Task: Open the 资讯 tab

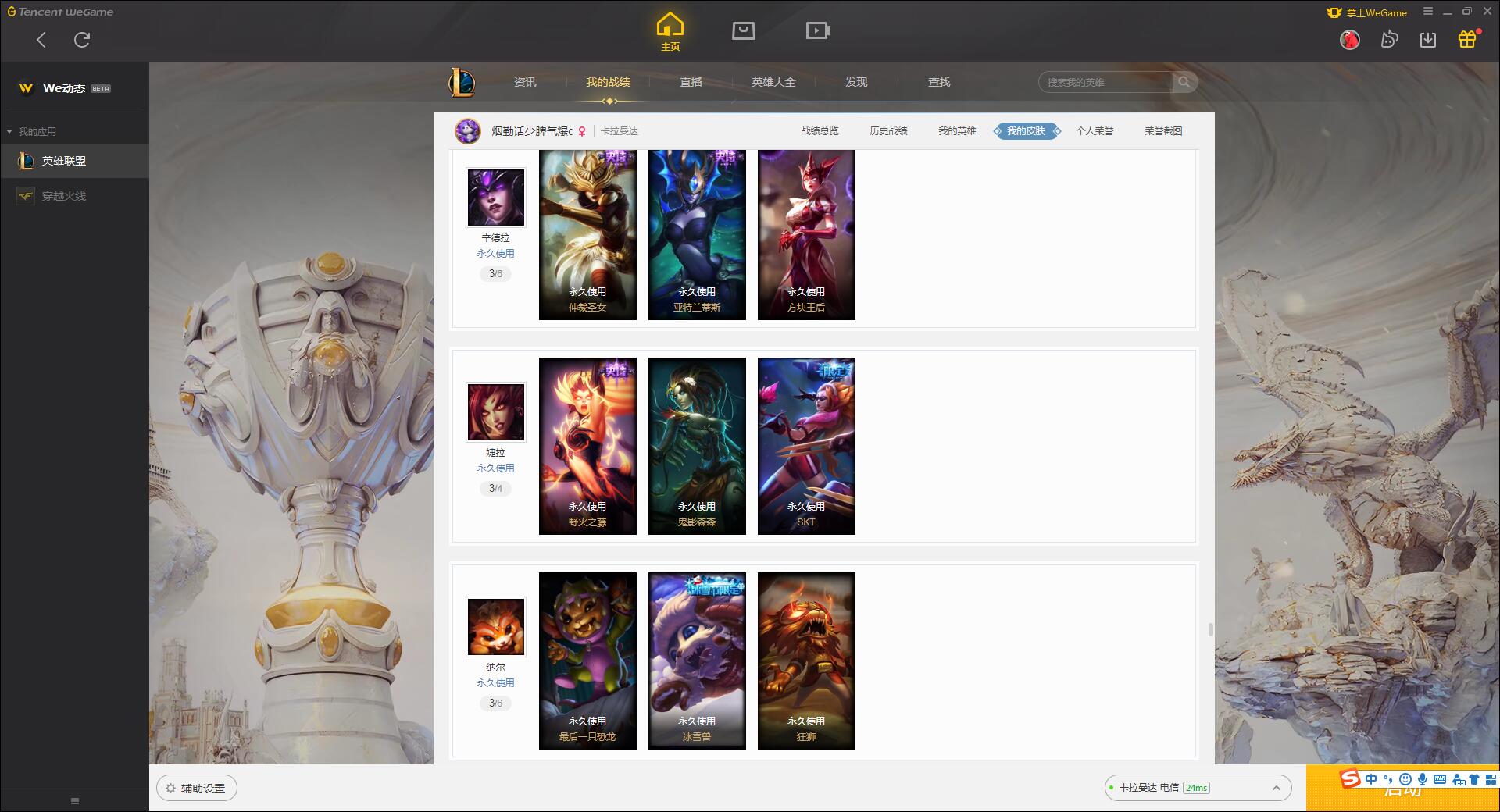Action: click(x=525, y=82)
